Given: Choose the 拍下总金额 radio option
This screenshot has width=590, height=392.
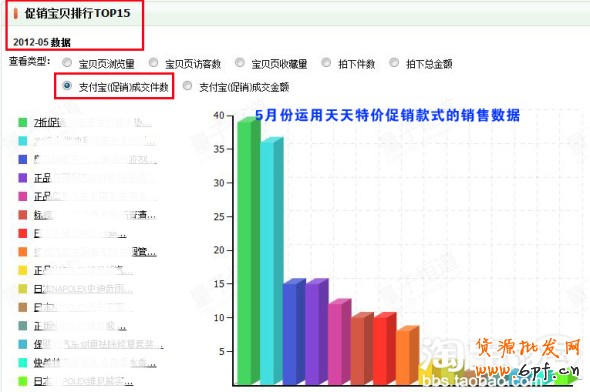Looking at the screenshot, I should click(394, 62).
